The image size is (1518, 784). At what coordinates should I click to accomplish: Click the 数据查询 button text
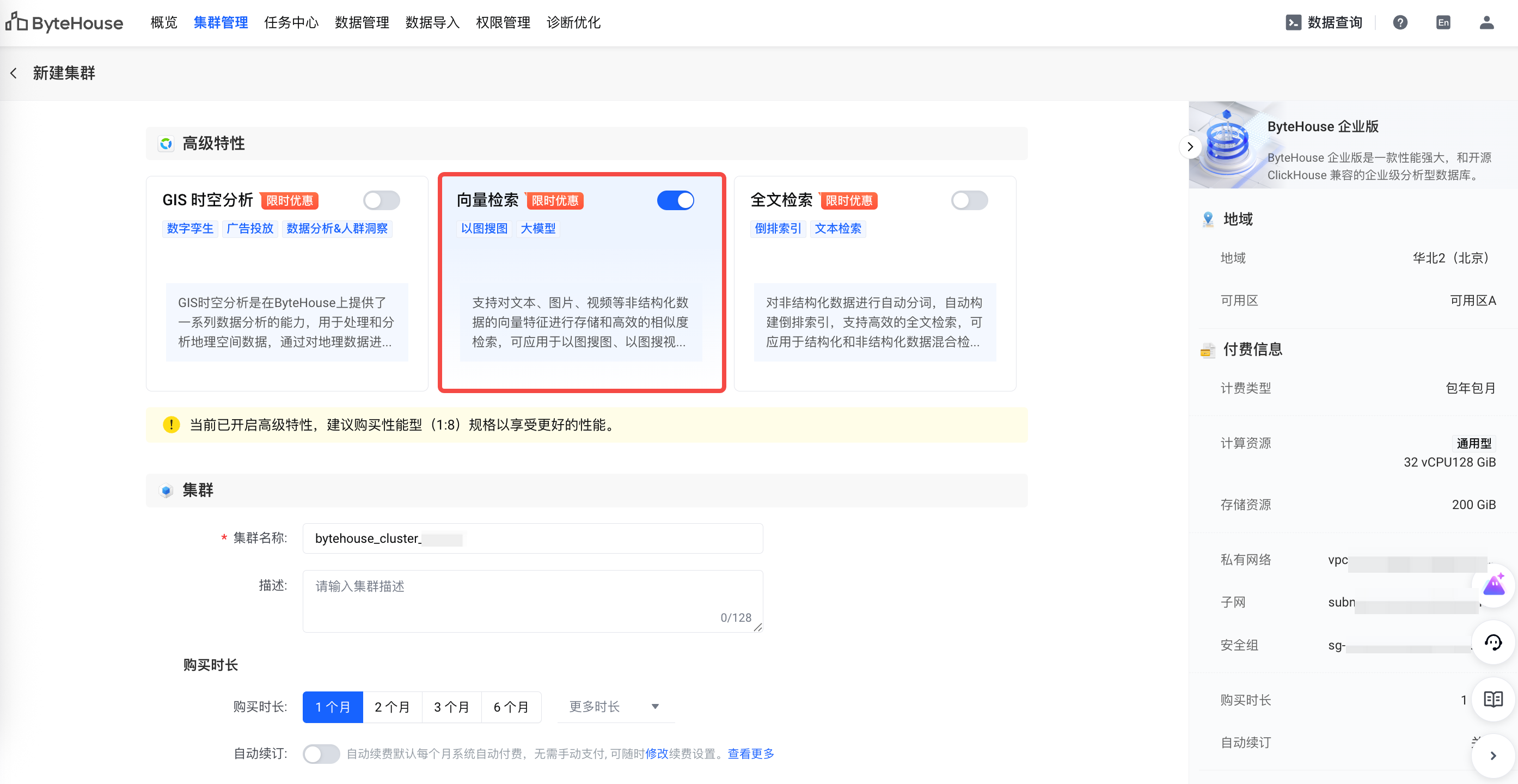click(x=1335, y=22)
